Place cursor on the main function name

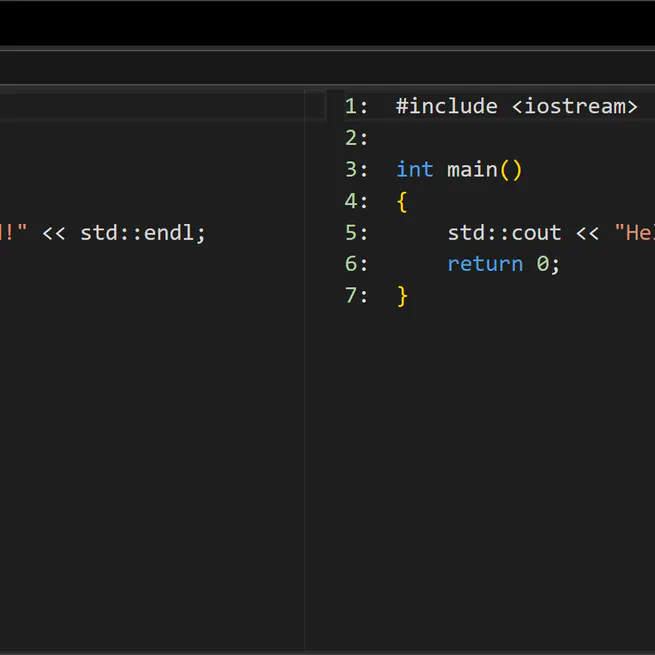click(472, 170)
